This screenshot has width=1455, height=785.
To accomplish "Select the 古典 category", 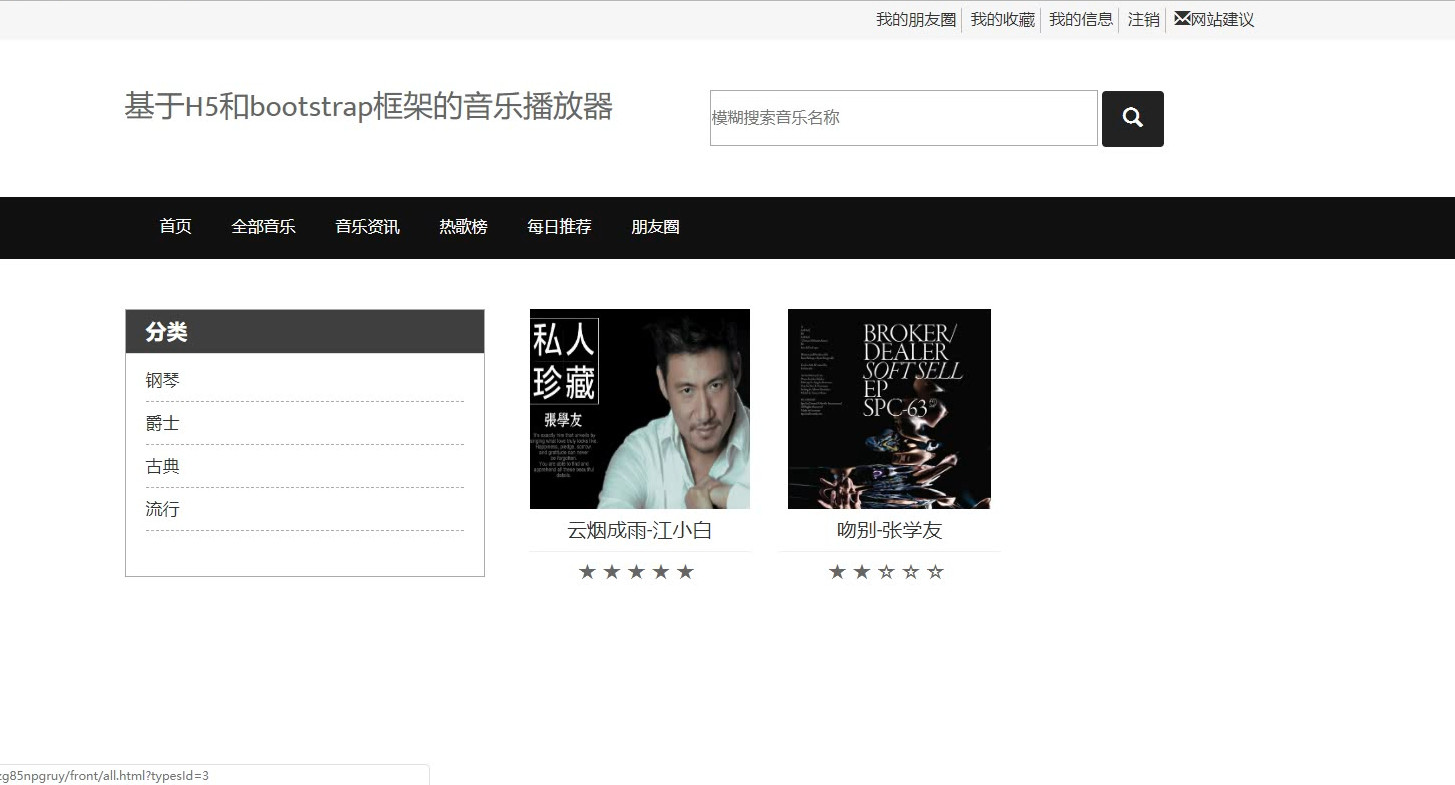I will point(162,467).
